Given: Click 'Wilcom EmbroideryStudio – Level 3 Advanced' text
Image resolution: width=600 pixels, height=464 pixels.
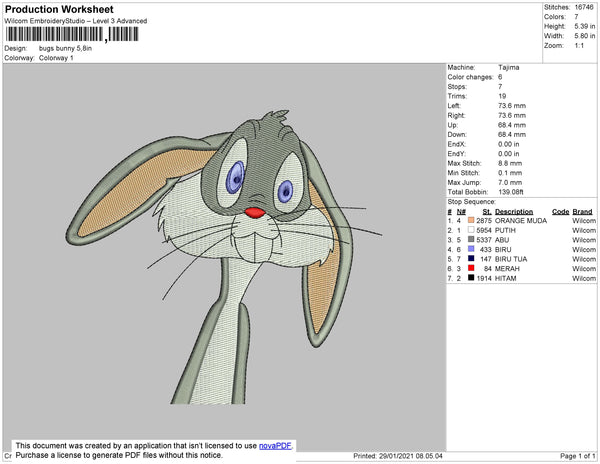Looking at the screenshot, I should [x=76, y=21].
